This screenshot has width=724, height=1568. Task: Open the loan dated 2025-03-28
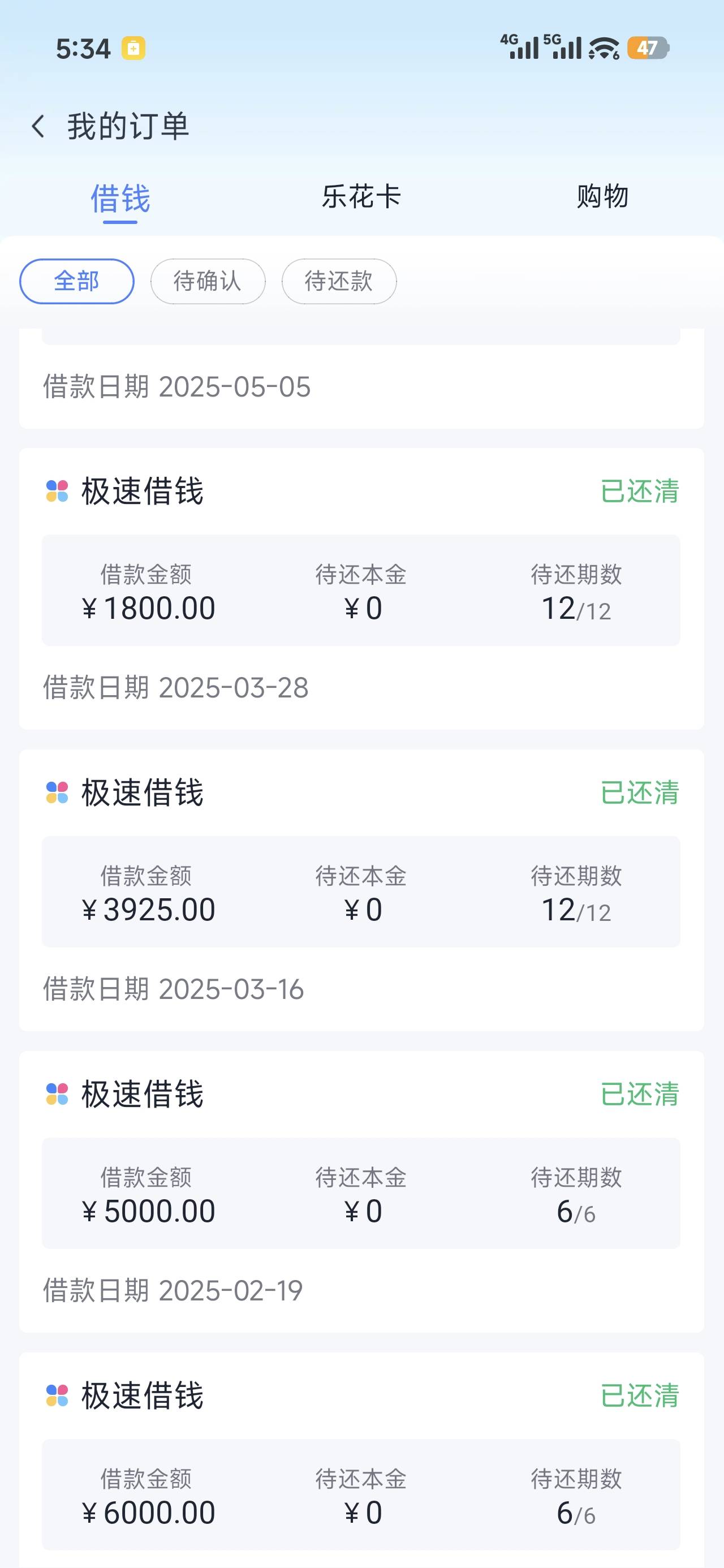point(175,688)
